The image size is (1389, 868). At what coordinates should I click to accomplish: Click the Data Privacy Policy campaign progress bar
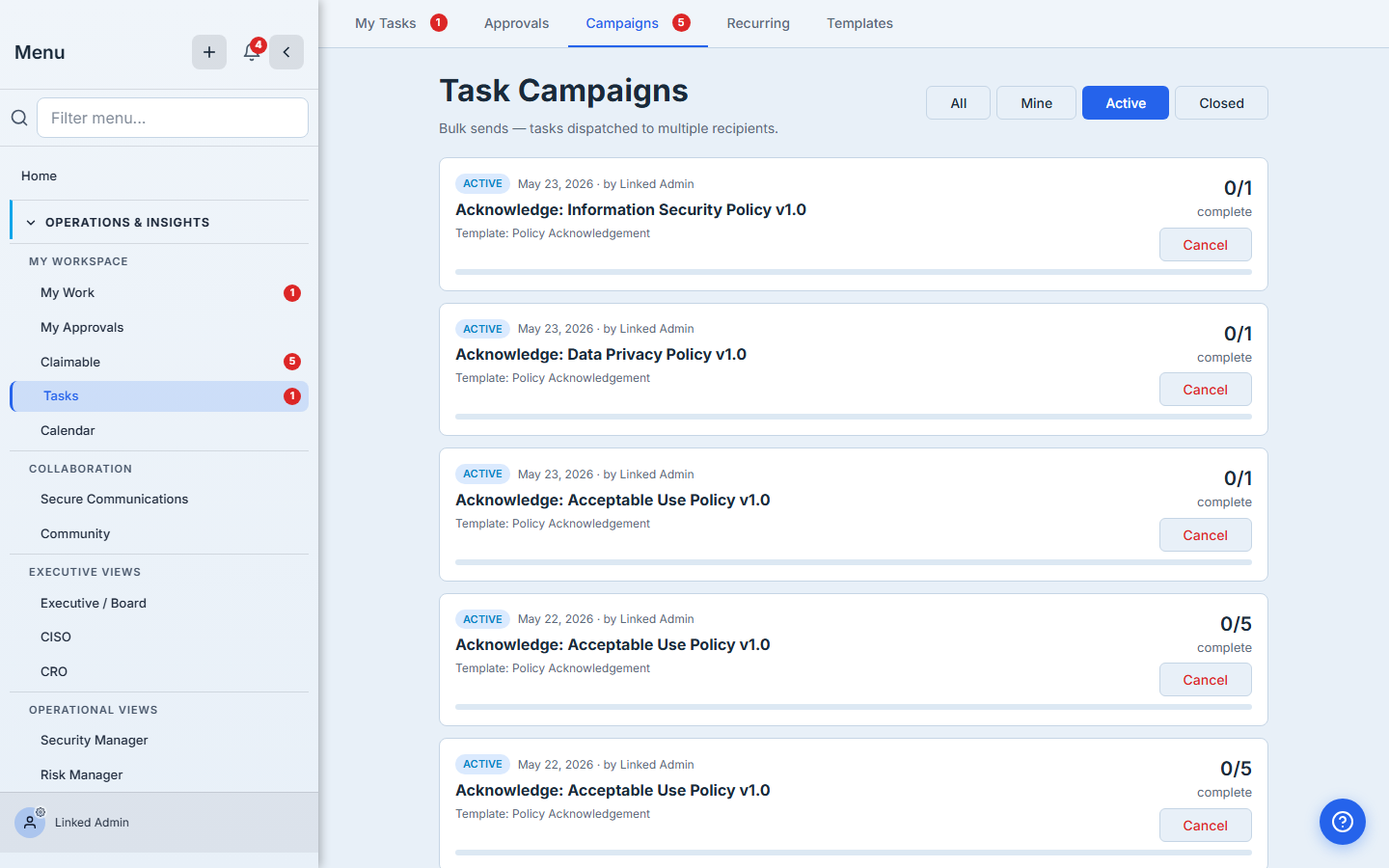854,417
